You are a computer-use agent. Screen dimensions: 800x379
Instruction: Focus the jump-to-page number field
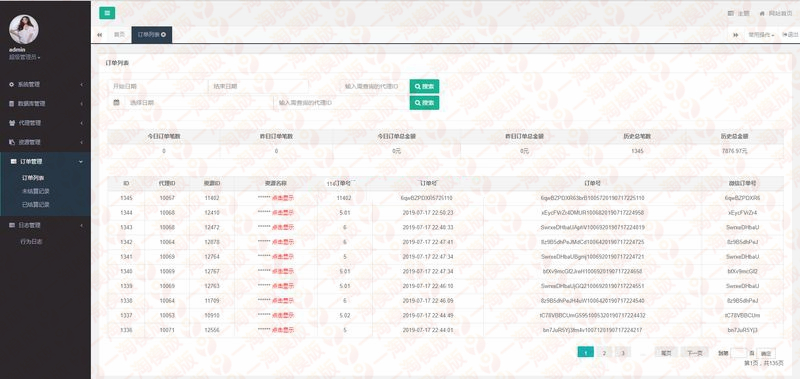tap(738, 352)
